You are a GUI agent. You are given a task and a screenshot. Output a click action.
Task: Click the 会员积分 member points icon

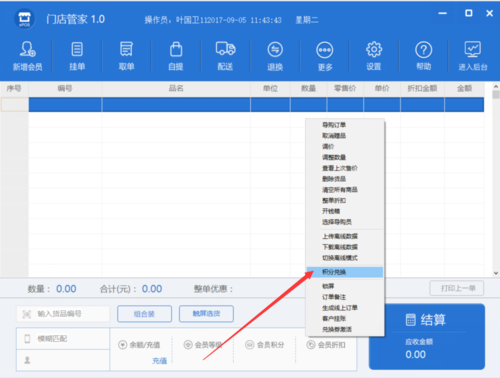click(250, 344)
